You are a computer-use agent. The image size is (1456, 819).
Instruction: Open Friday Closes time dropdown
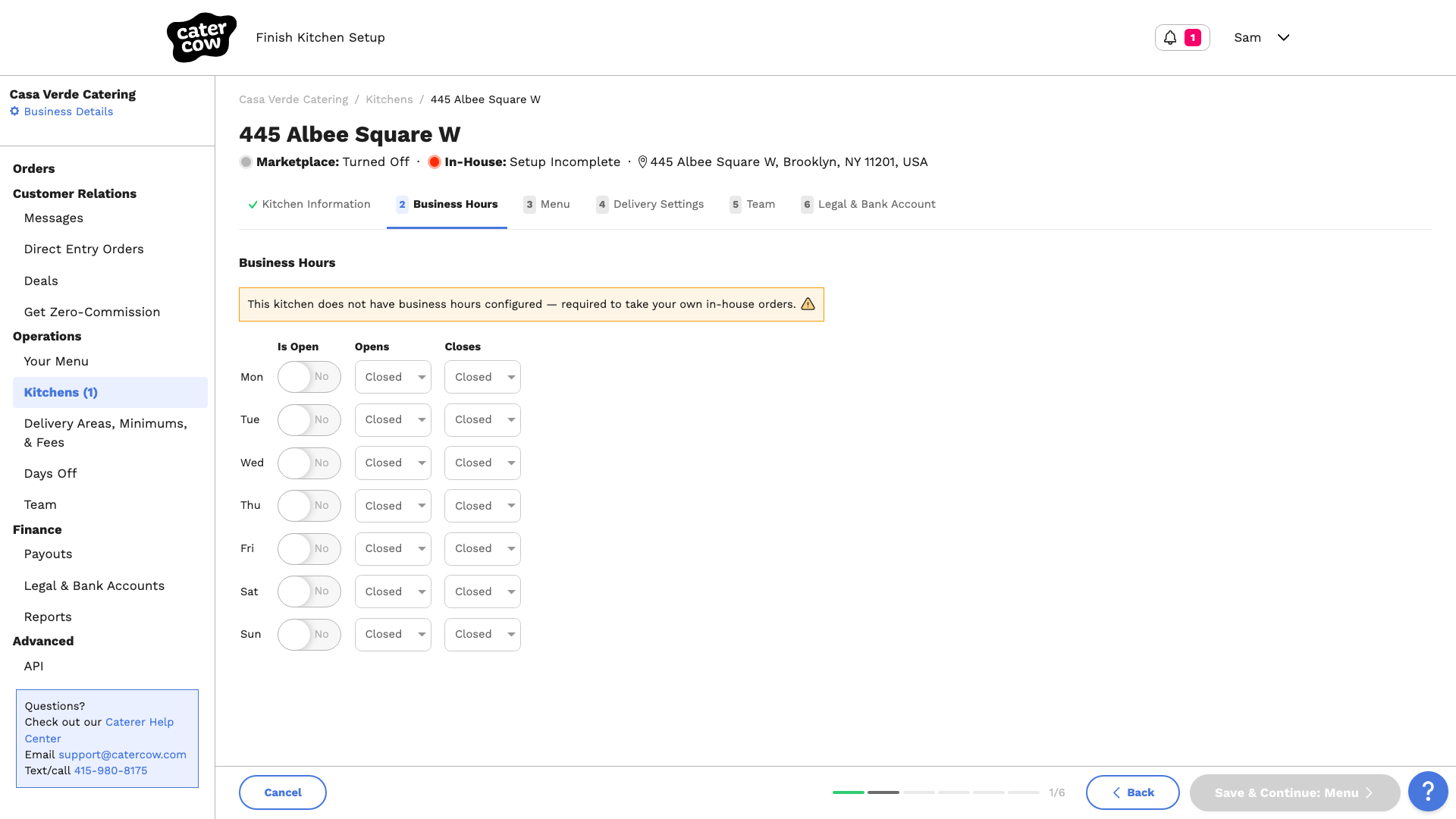[482, 549]
